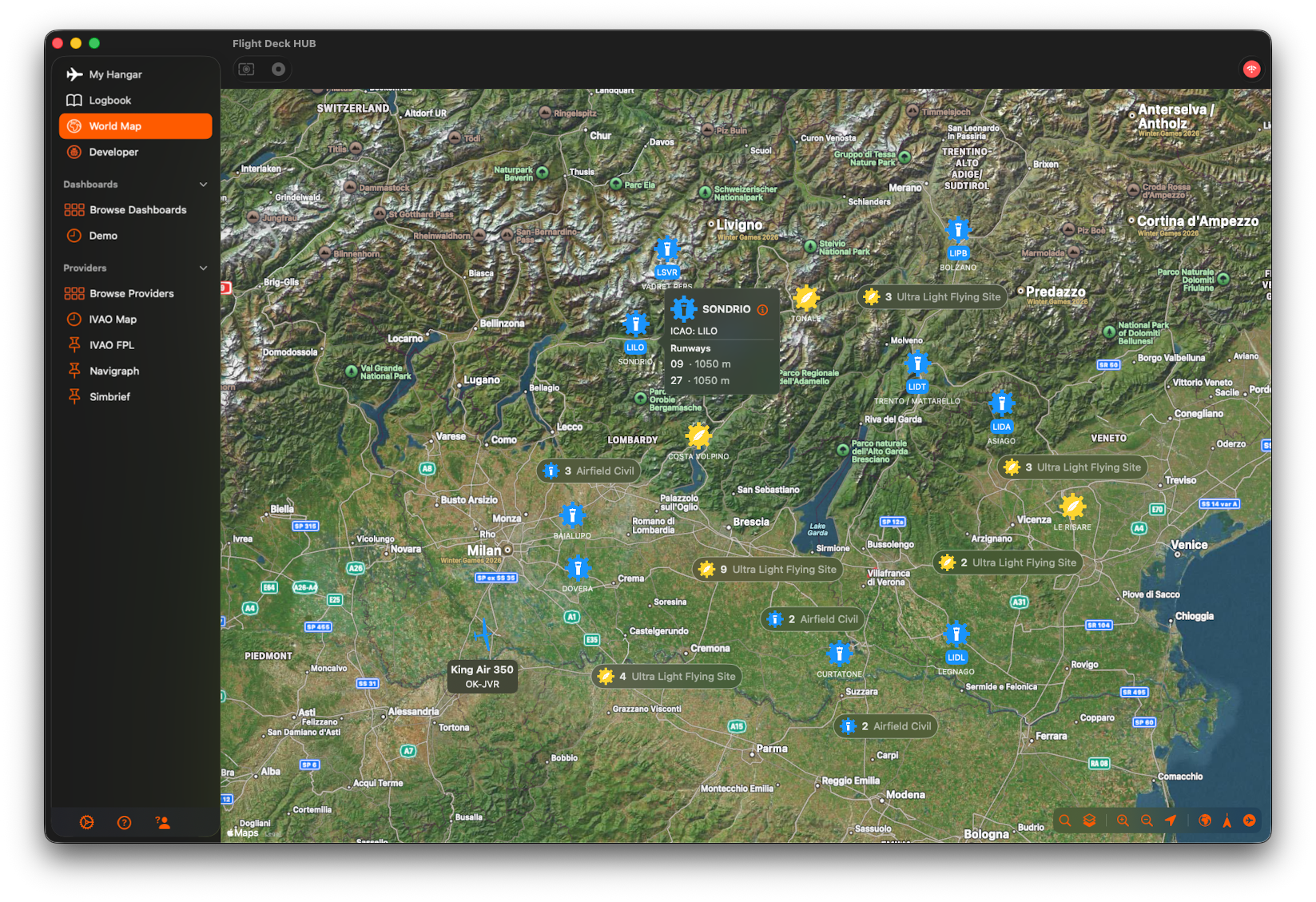This screenshot has height=902, width=1316.
Task: Center map on current location arrow
Action: click(x=1171, y=821)
